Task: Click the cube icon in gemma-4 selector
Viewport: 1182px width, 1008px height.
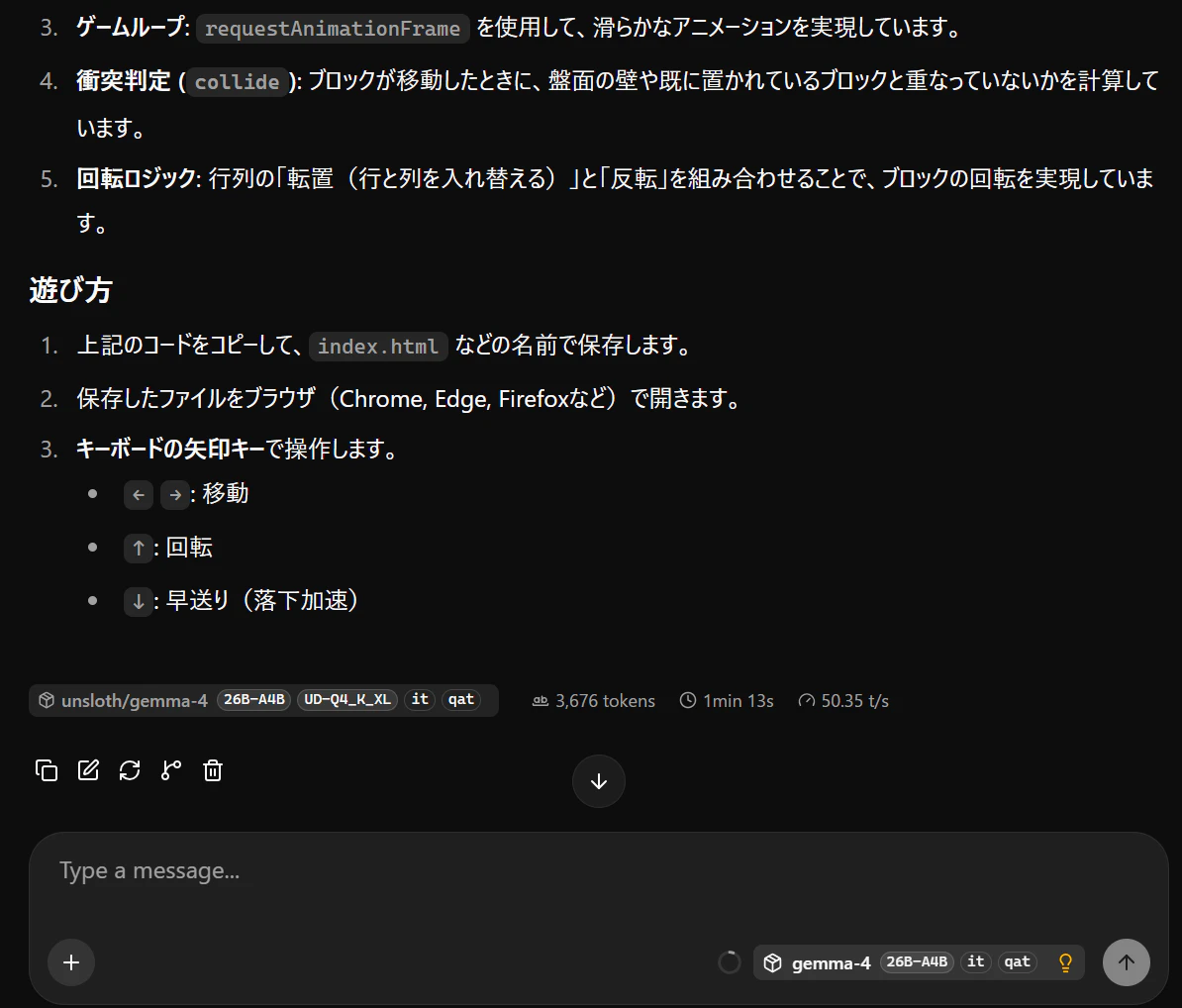Action: tap(773, 962)
